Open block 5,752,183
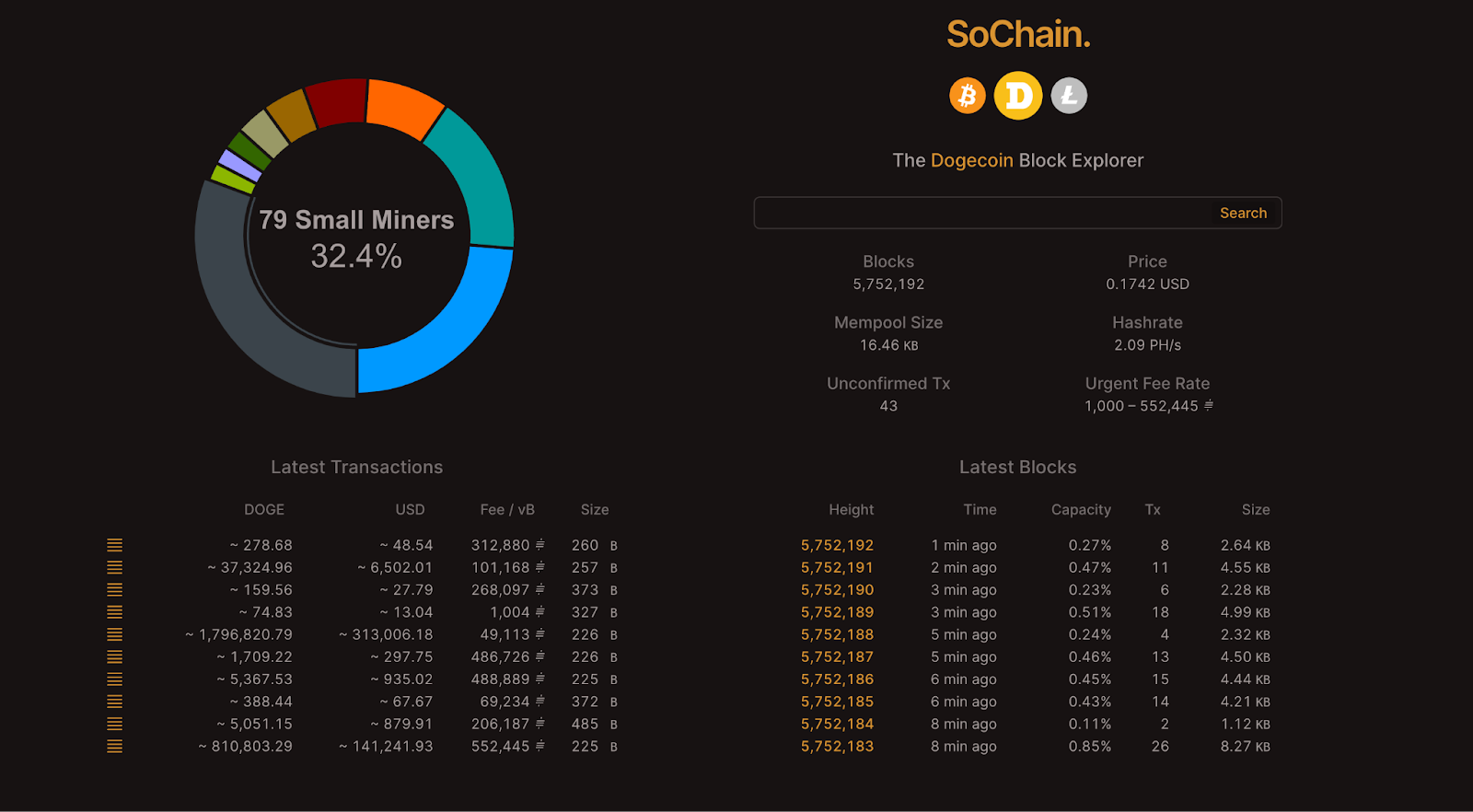1473x812 pixels. [x=837, y=747]
